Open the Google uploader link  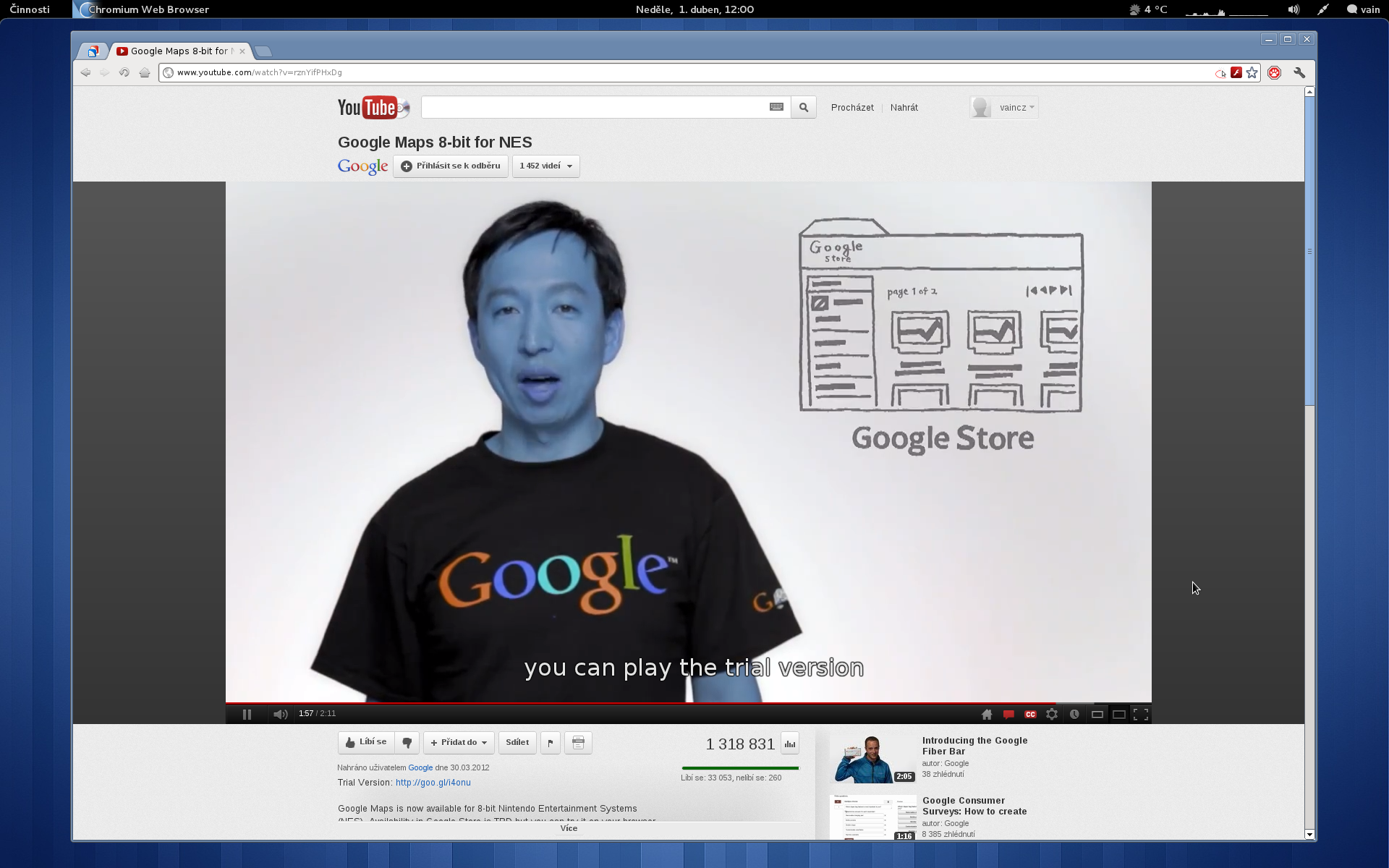point(420,767)
